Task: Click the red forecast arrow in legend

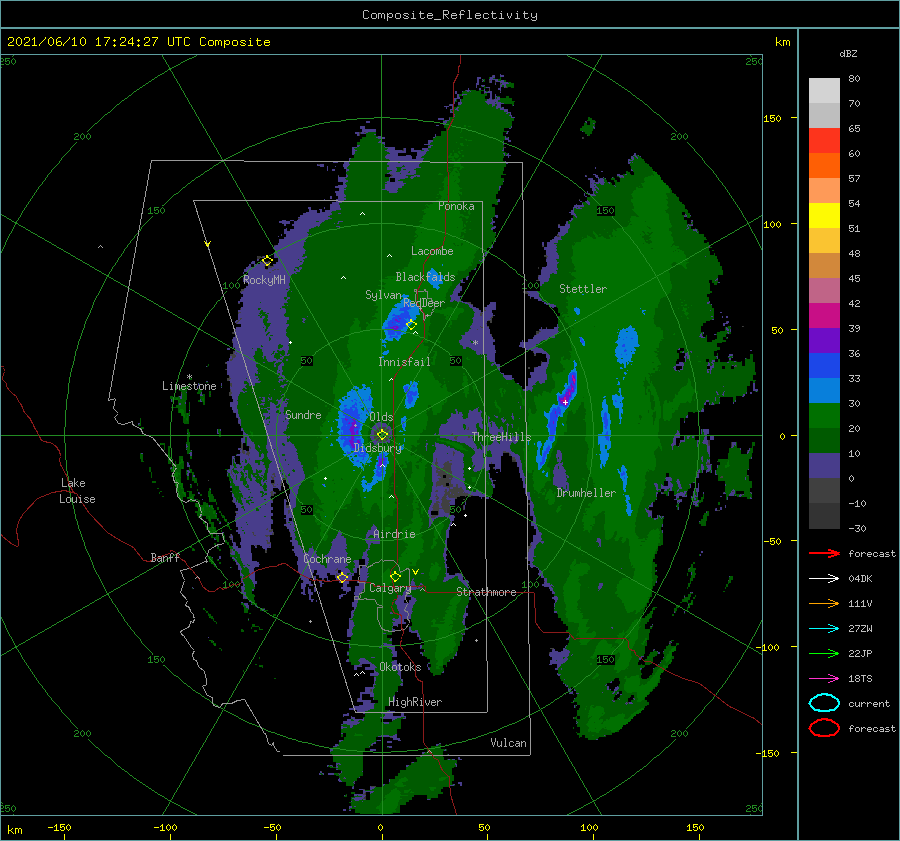Action: point(824,553)
